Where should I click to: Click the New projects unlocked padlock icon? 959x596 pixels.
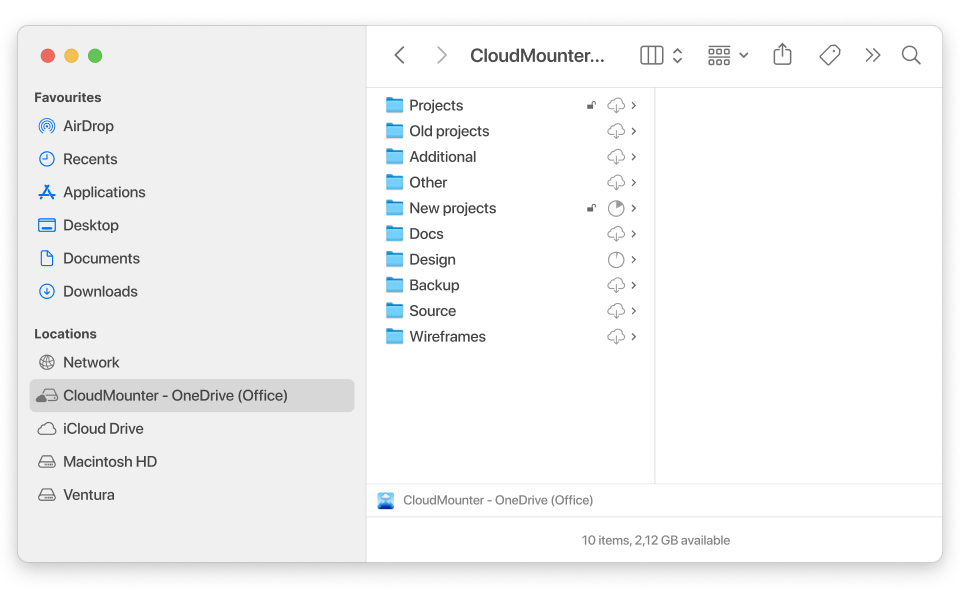[591, 208]
